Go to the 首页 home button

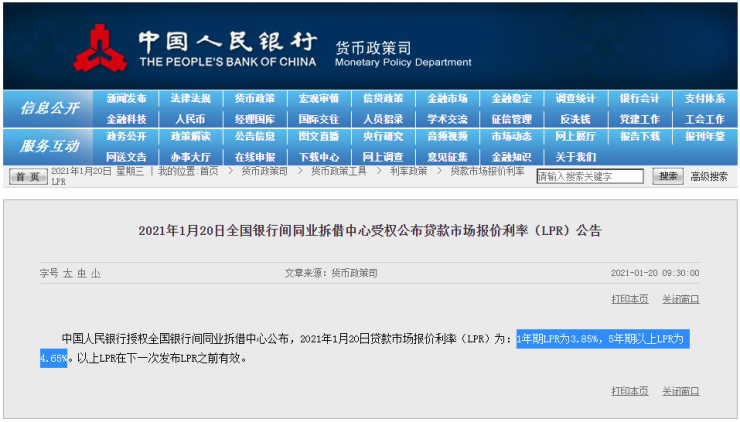click(x=27, y=177)
